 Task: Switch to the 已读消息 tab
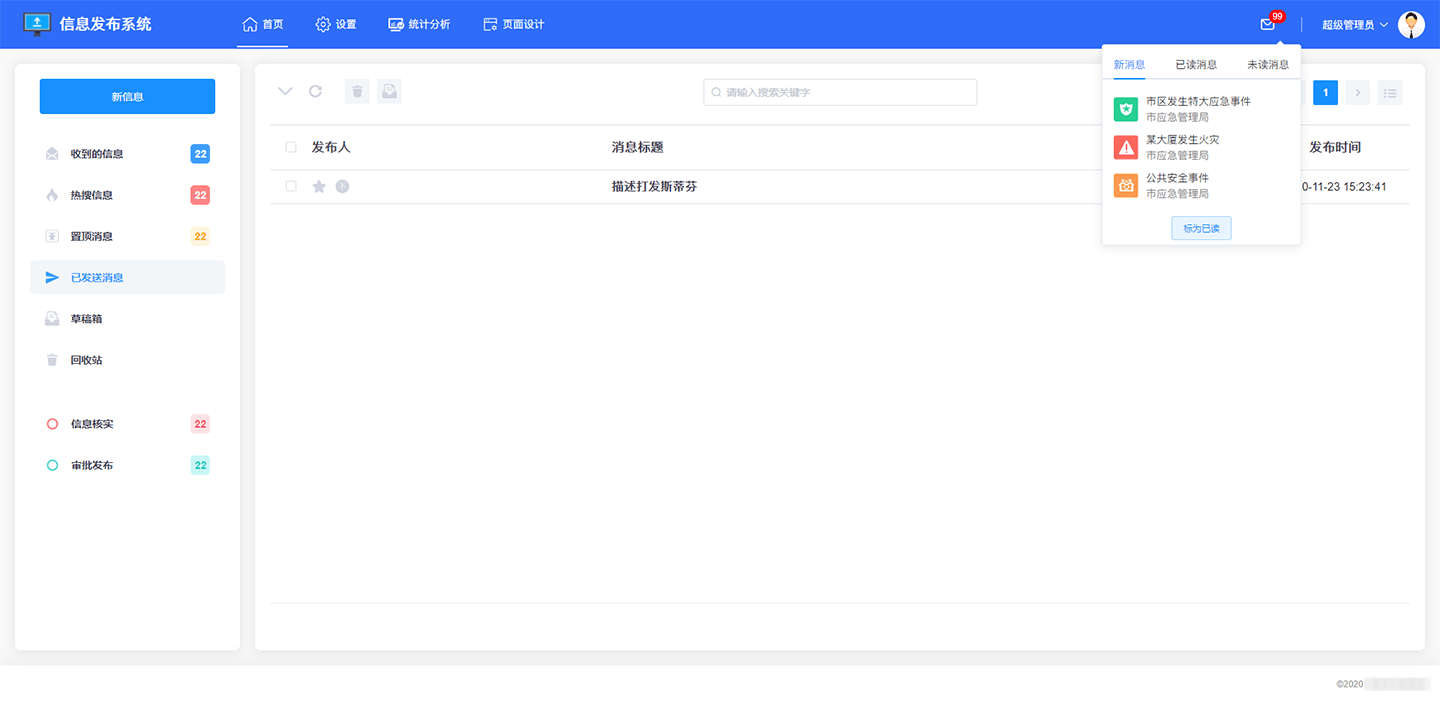point(1196,65)
